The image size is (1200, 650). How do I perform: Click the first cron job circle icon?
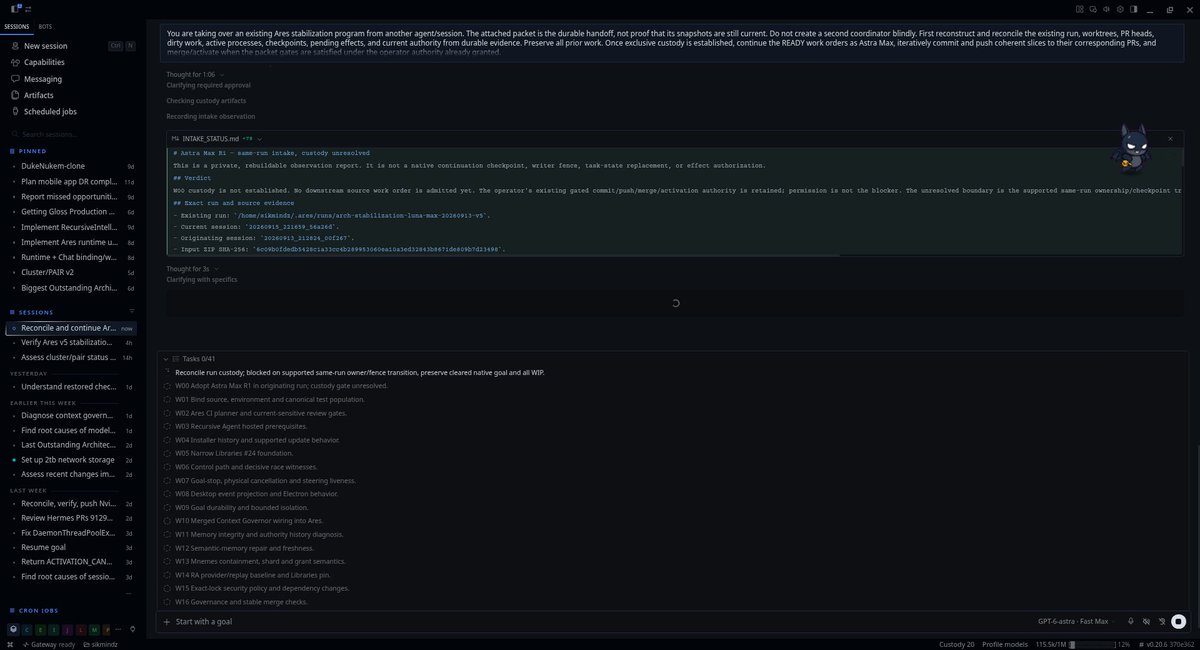coord(13,629)
